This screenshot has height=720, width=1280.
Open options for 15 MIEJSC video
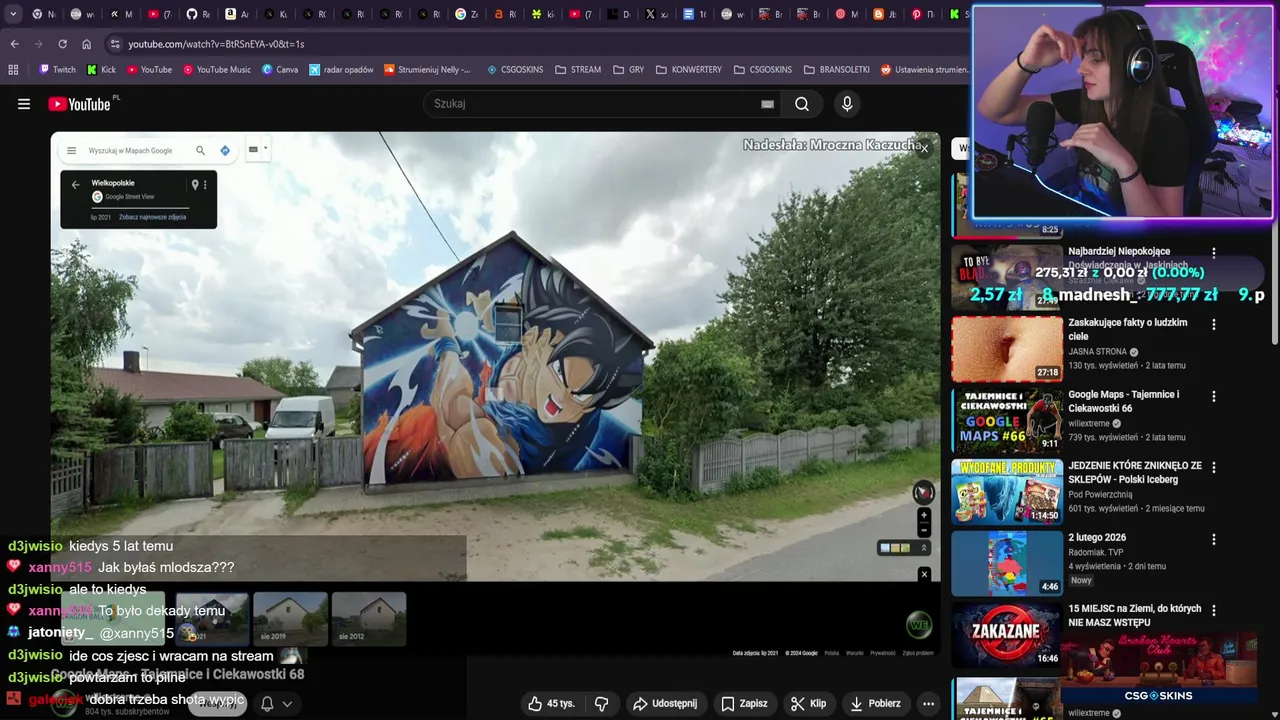point(1214,610)
